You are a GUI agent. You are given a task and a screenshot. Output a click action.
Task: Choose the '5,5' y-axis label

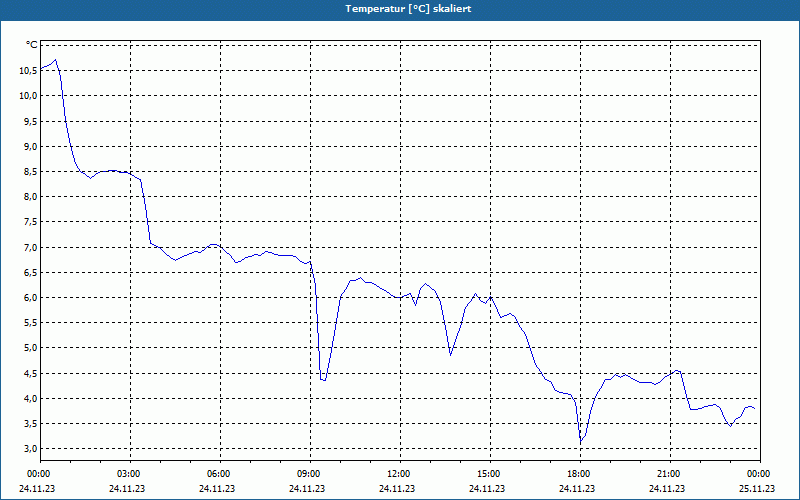(x=30, y=322)
